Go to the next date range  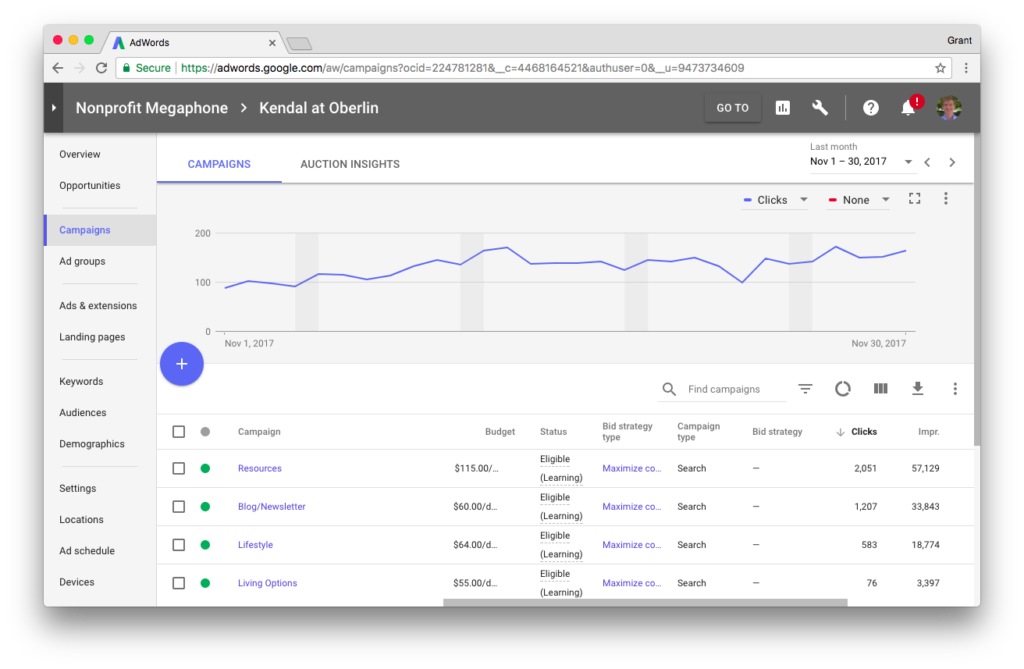point(952,162)
